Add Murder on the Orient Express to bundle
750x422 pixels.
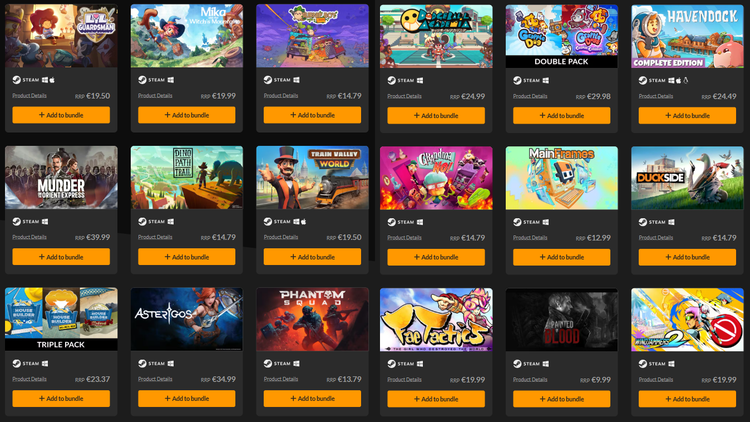pyautogui.click(x=61, y=257)
